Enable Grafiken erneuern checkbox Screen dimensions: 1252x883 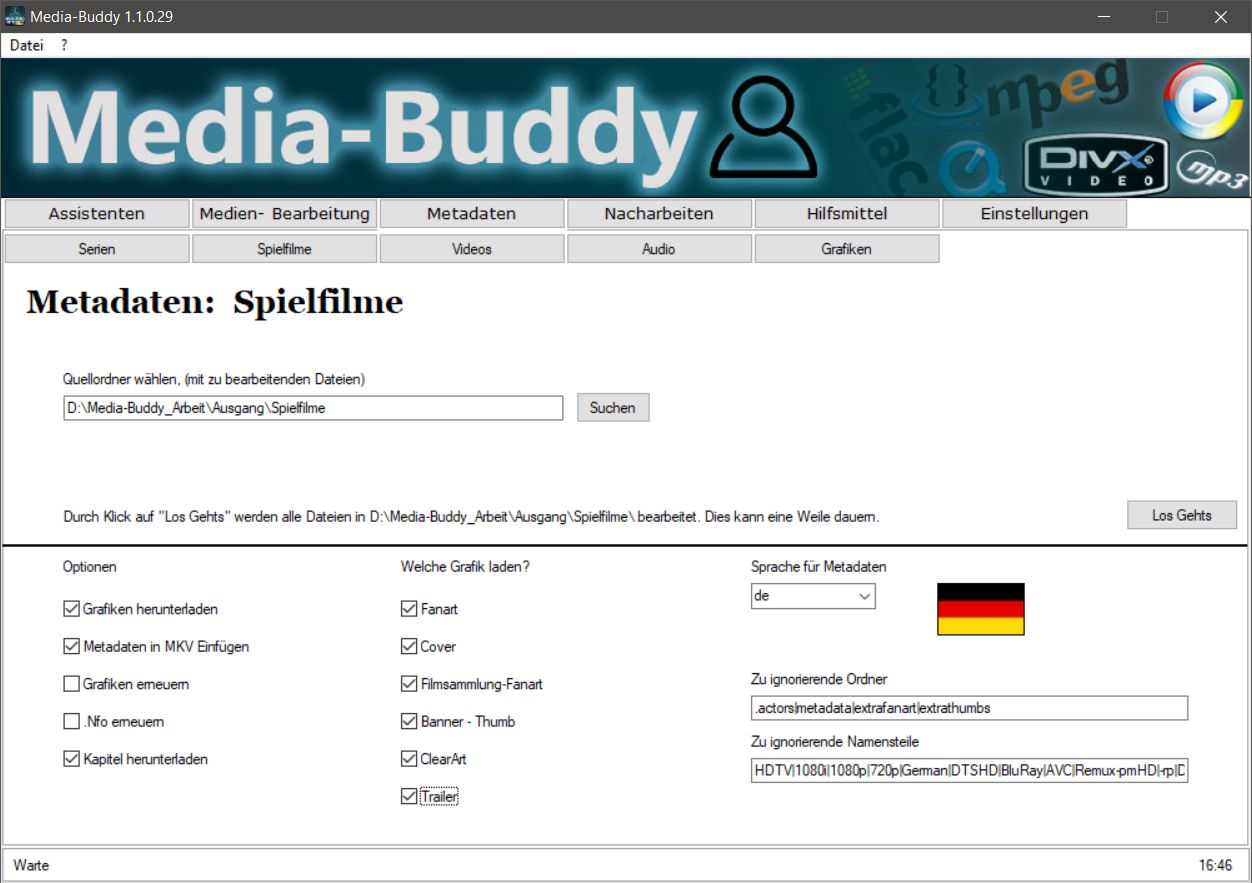(71, 684)
